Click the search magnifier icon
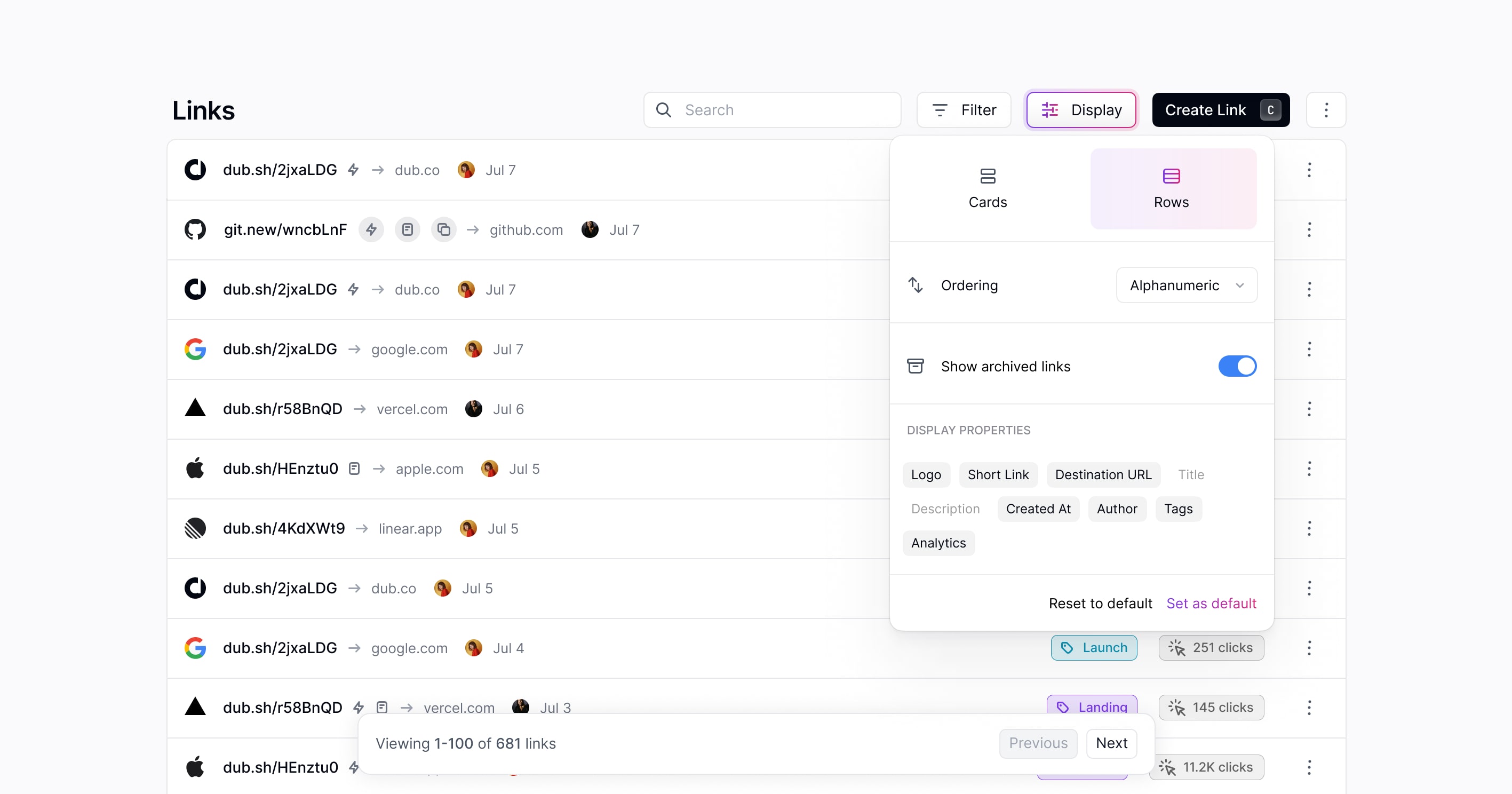 pos(664,110)
